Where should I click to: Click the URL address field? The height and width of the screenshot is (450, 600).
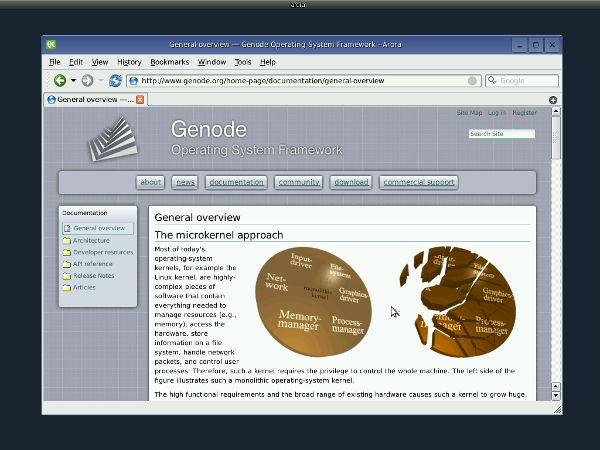point(304,81)
